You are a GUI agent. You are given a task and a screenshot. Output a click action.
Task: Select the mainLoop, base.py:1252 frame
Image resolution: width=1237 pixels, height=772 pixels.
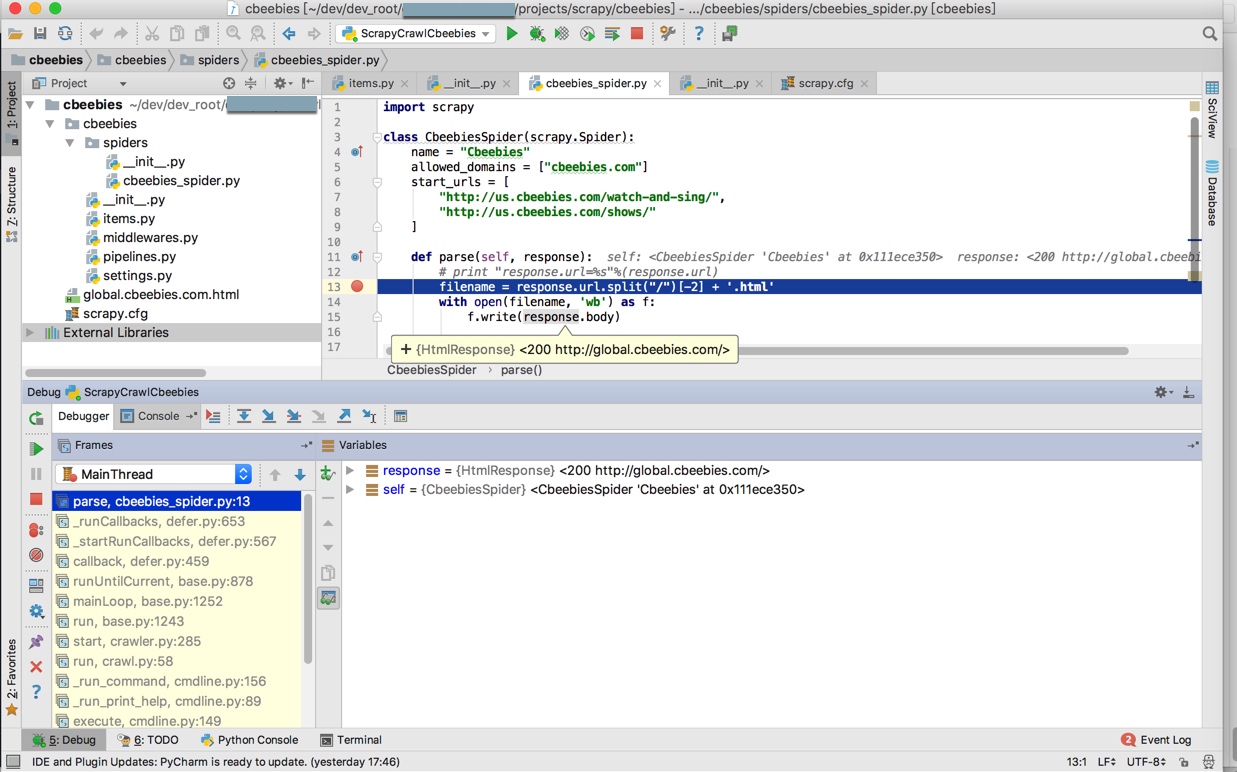click(x=178, y=601)
